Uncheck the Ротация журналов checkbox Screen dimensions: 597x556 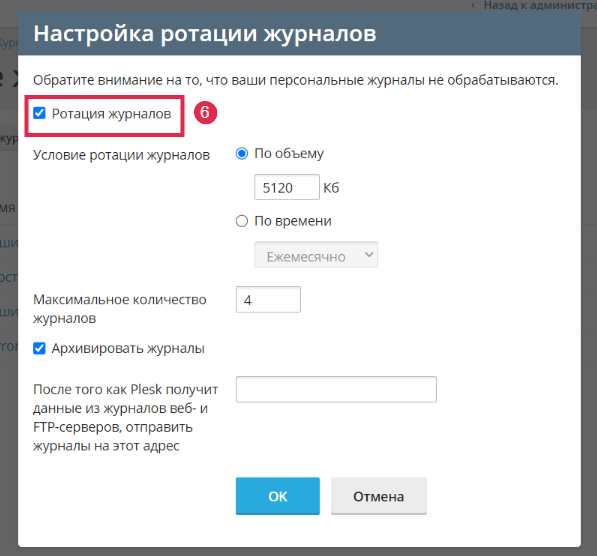39,113
